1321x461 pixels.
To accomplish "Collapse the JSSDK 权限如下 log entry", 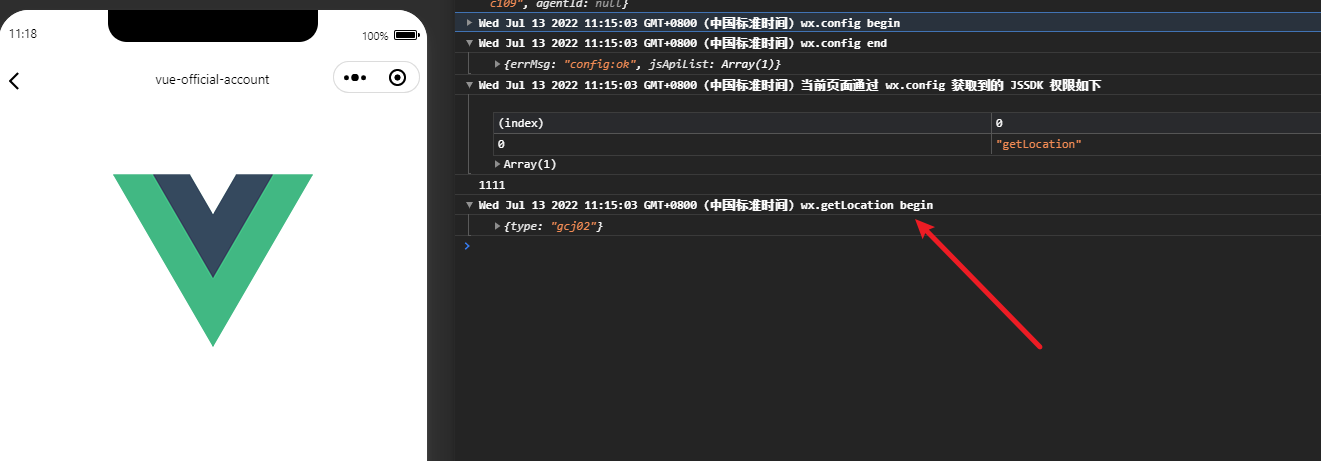I will pos(471,85).
